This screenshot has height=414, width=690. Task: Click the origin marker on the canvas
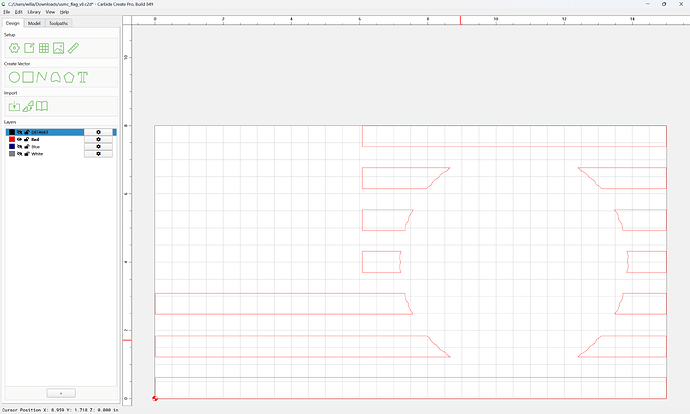pyautogui.click(x=155, y=399)
